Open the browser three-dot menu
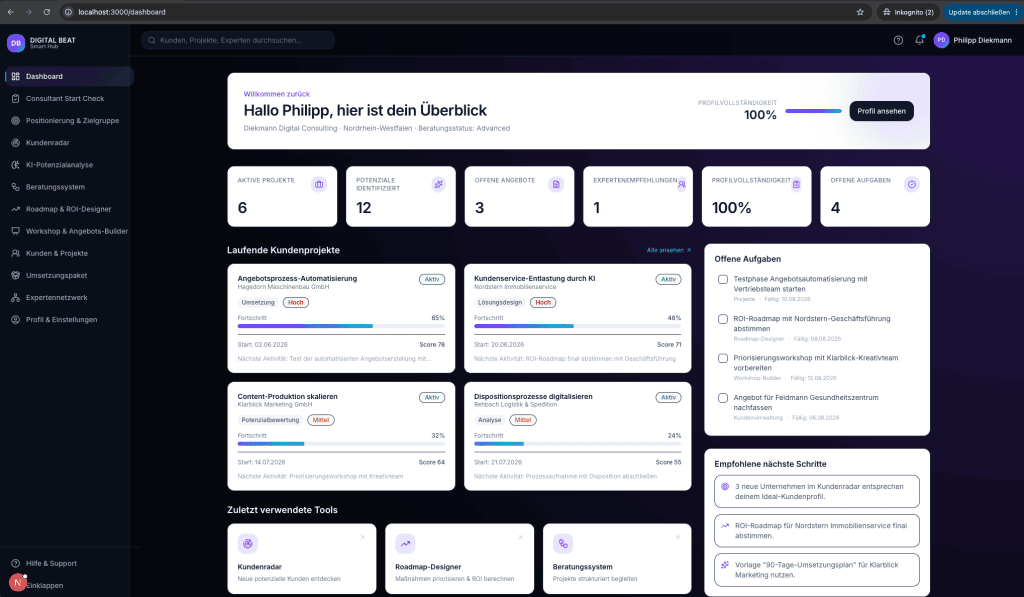The image size is (1024, 597). tap(1016, 12)
